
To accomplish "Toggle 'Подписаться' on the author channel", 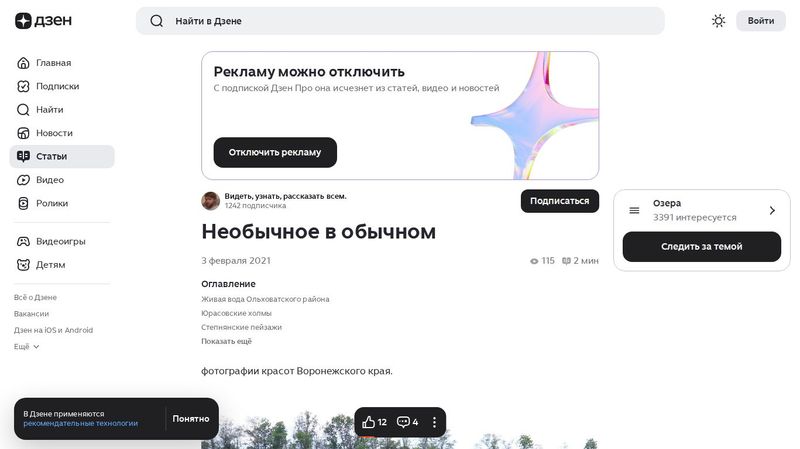I will pos(559,201).
